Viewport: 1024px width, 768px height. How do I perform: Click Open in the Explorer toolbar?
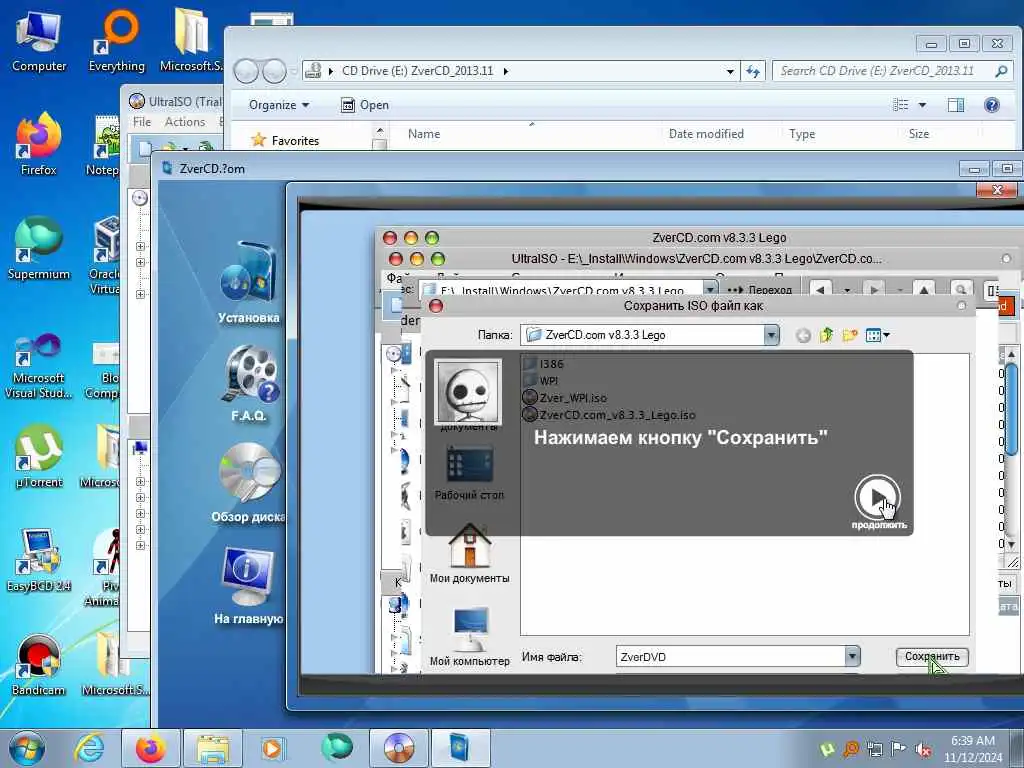click(365, 105)
